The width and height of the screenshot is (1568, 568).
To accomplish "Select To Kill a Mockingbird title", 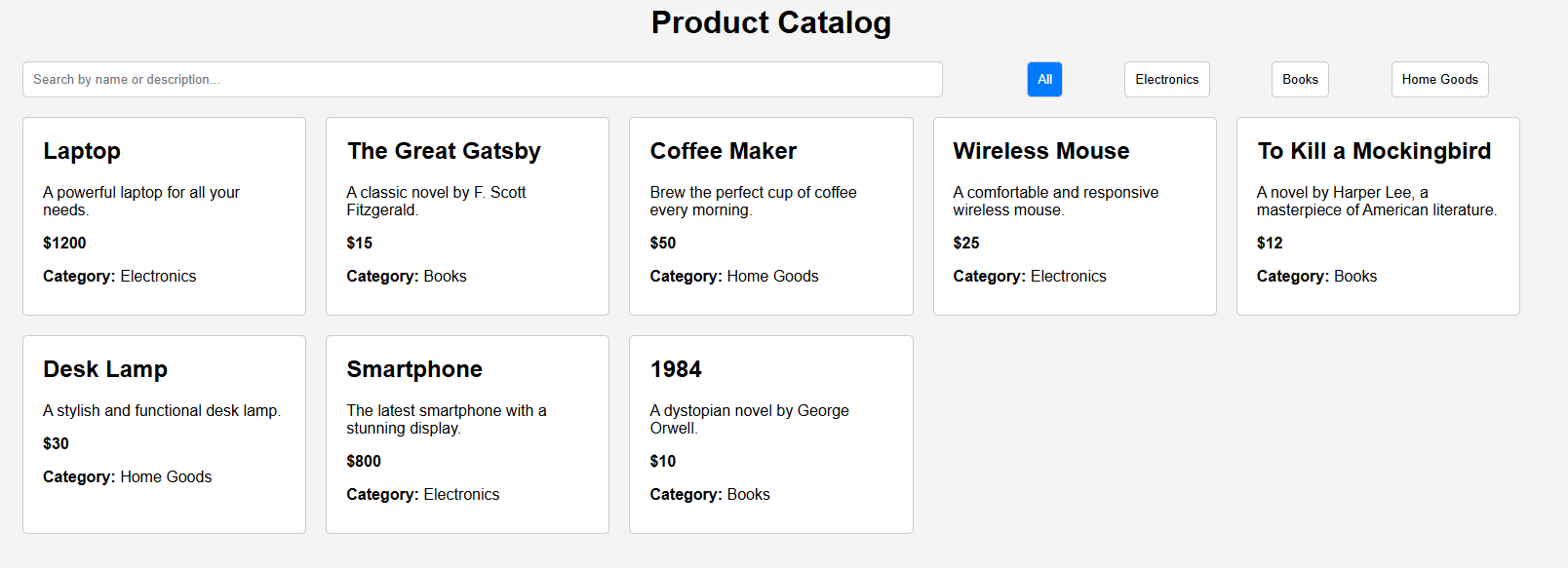I will click(x=1374, y=151).
